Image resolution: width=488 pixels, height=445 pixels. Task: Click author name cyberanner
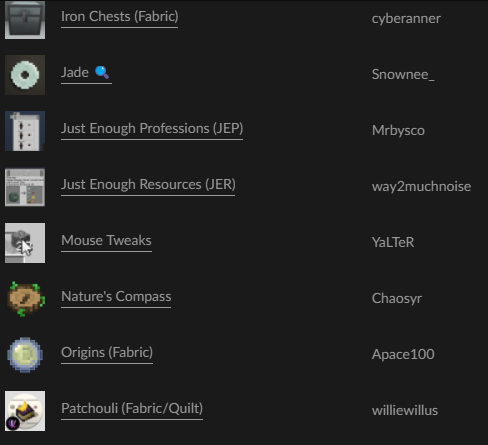click(x=406, y=19)
